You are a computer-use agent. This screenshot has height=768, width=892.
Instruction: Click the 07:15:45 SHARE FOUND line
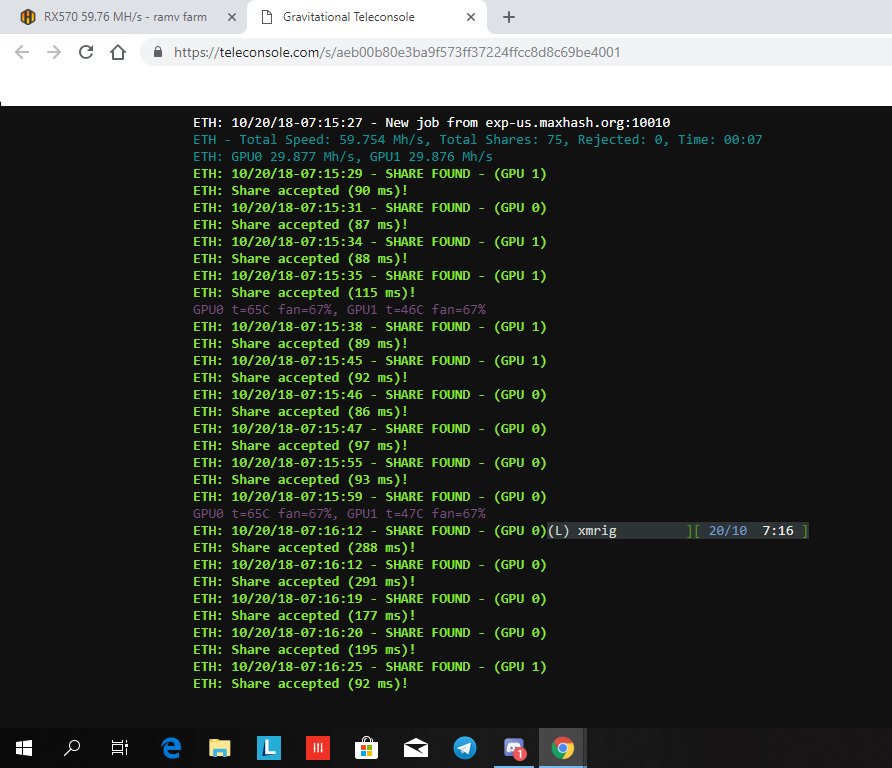coord(369,361)
